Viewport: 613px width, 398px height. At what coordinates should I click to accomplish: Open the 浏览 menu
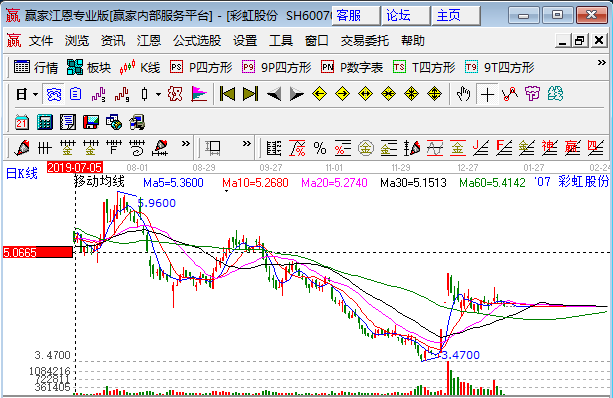[x=77, y=41]
